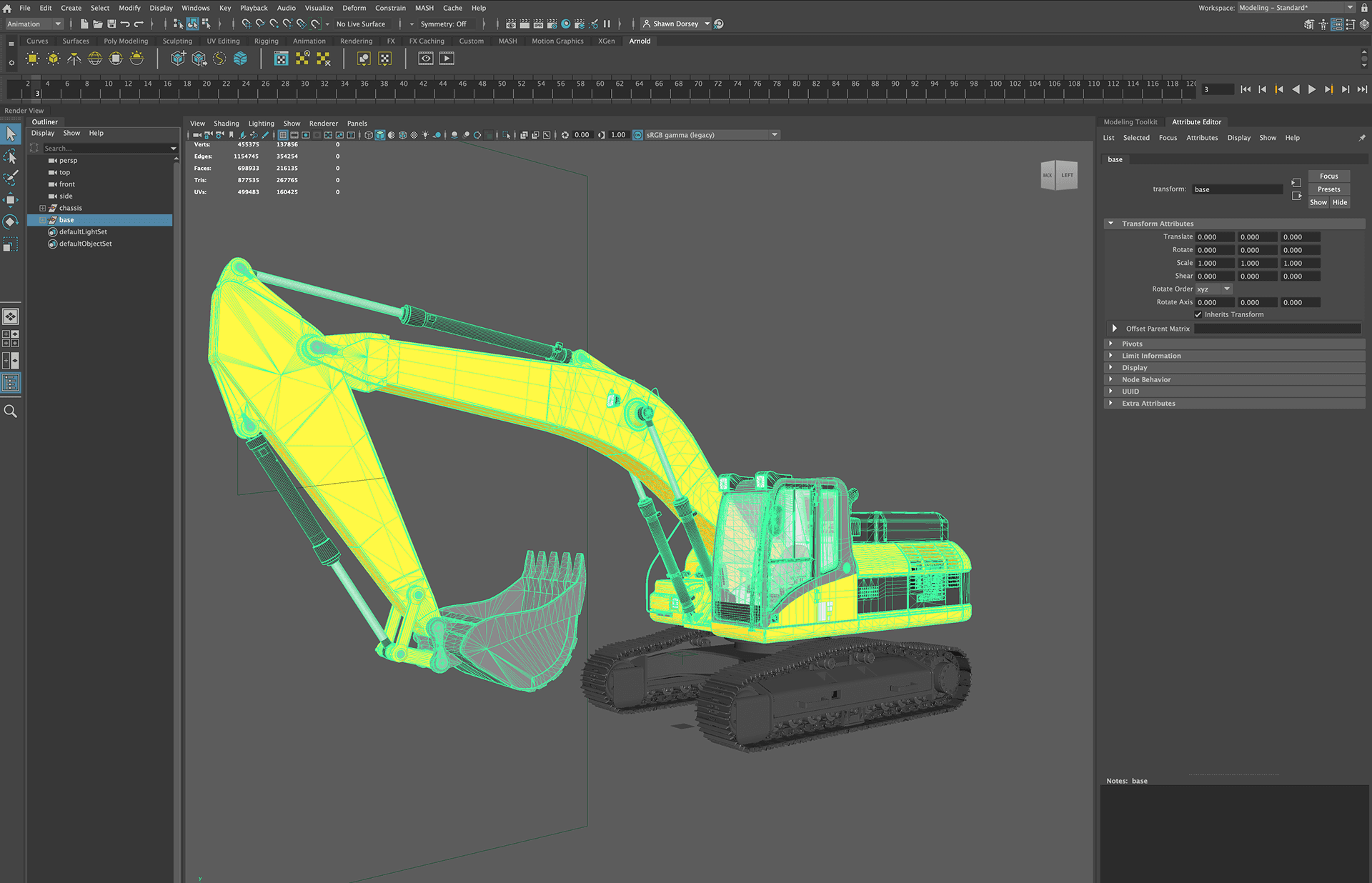Open the Windows menu

click(196, 8)
